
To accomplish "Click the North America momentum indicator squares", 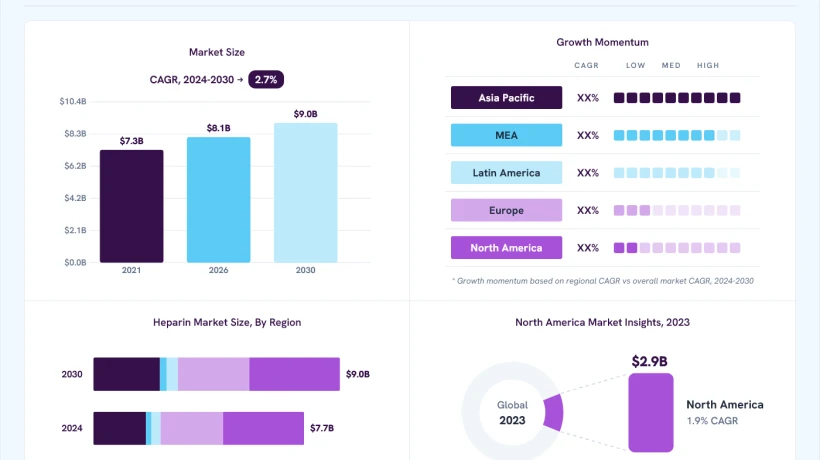I will point(677,248).
